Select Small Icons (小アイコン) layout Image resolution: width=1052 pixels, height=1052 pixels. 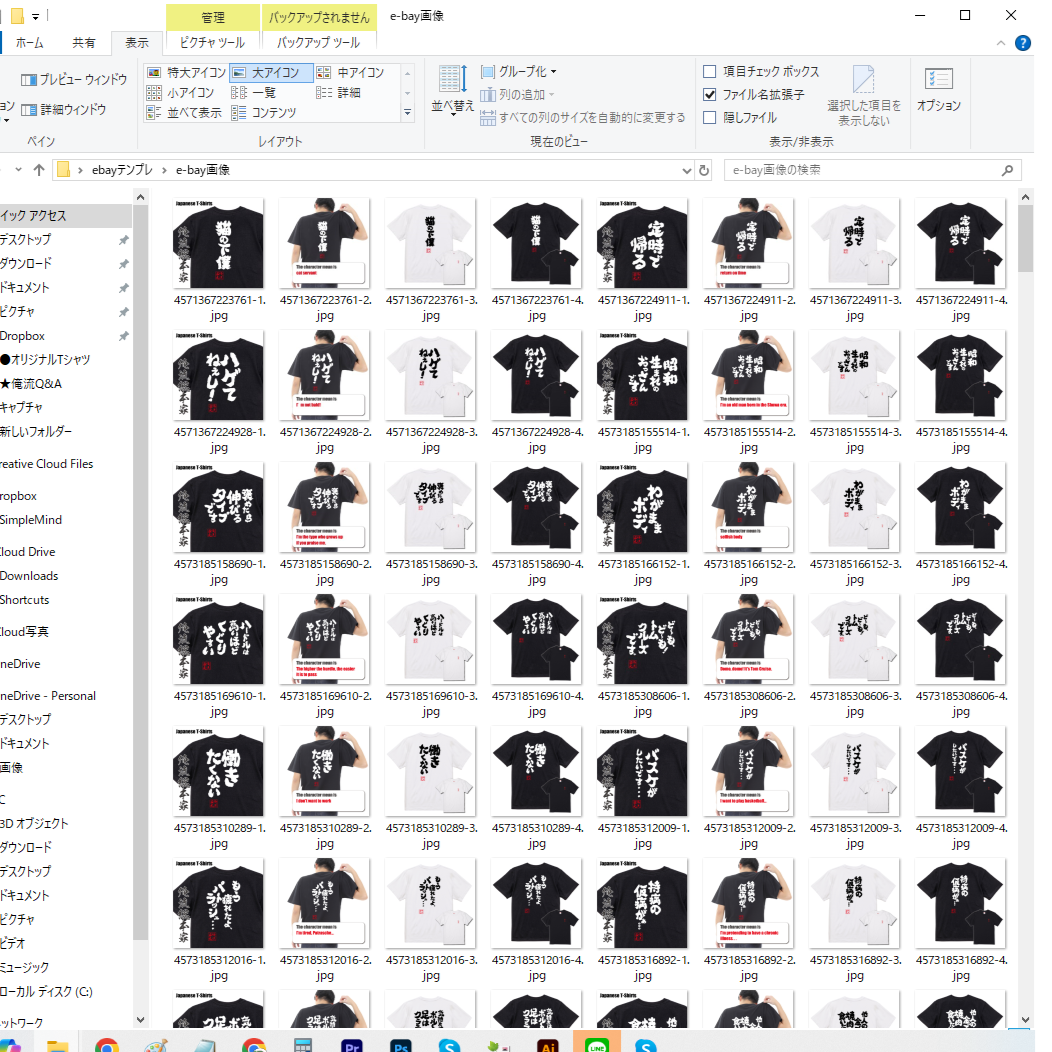(x=181, y=93)
